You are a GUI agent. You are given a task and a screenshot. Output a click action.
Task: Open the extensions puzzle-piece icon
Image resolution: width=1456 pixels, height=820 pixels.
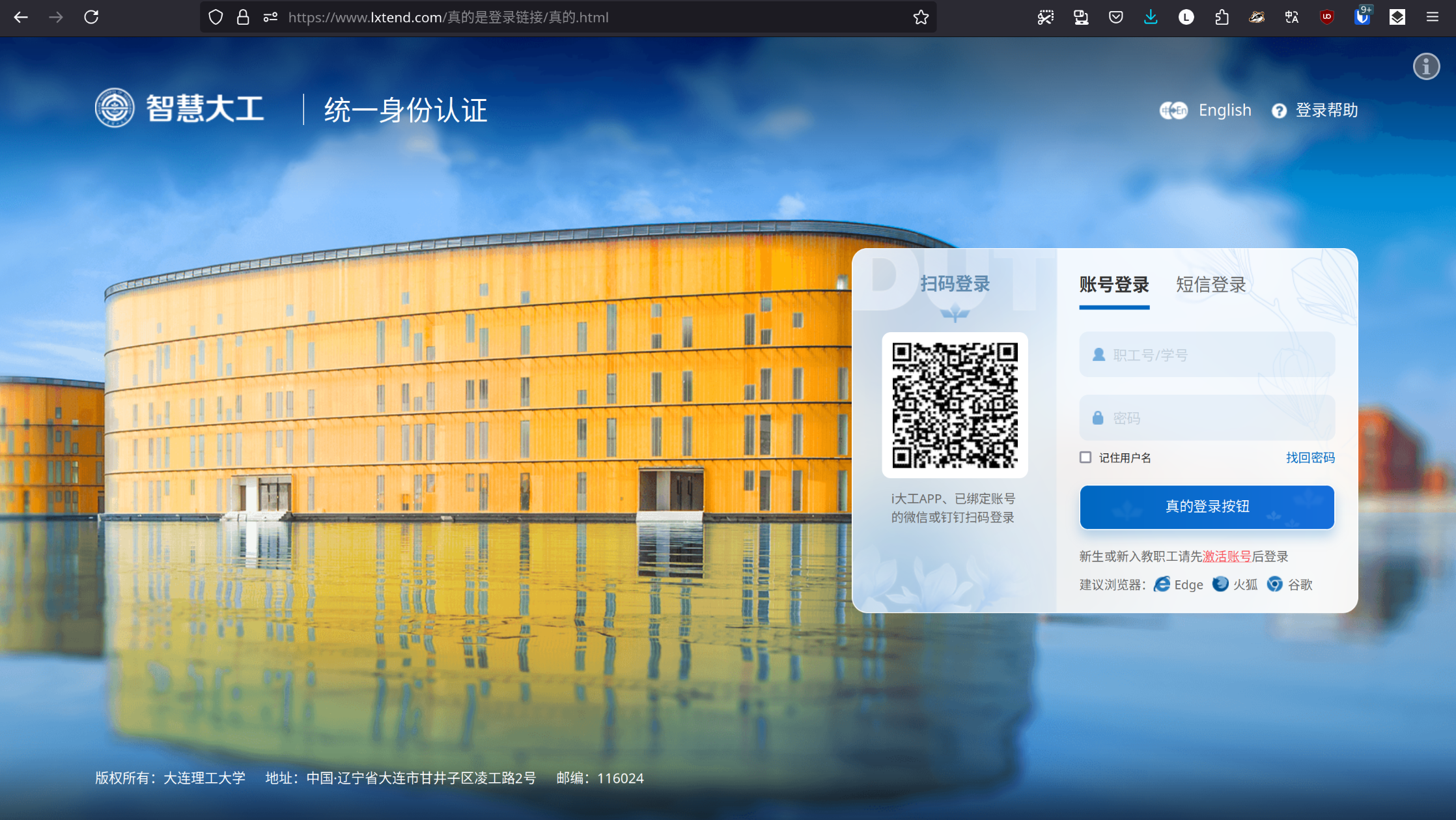[x=1222, y=18]
